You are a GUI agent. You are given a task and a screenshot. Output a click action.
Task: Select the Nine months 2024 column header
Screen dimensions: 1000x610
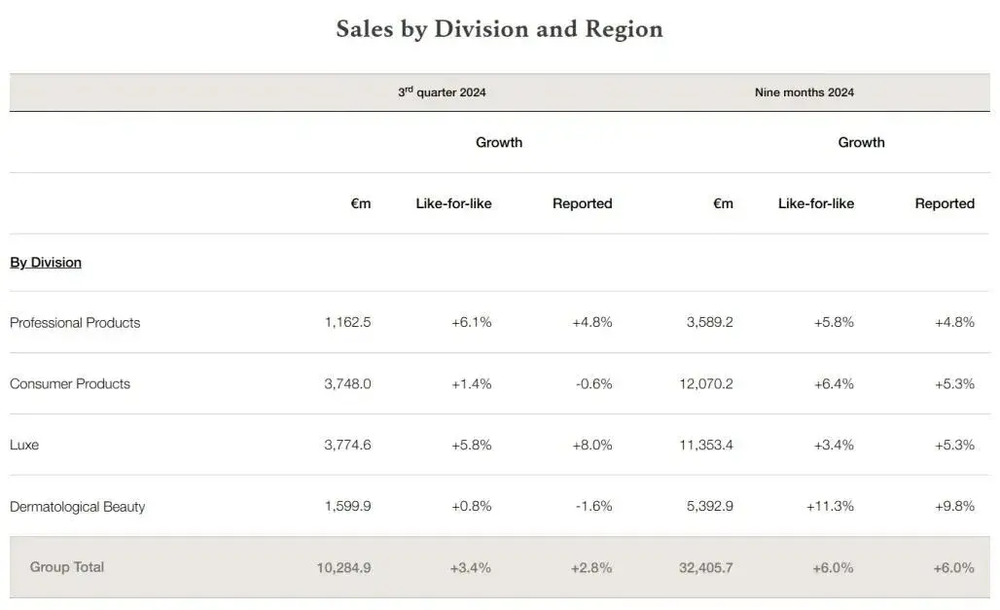(804, 92)
